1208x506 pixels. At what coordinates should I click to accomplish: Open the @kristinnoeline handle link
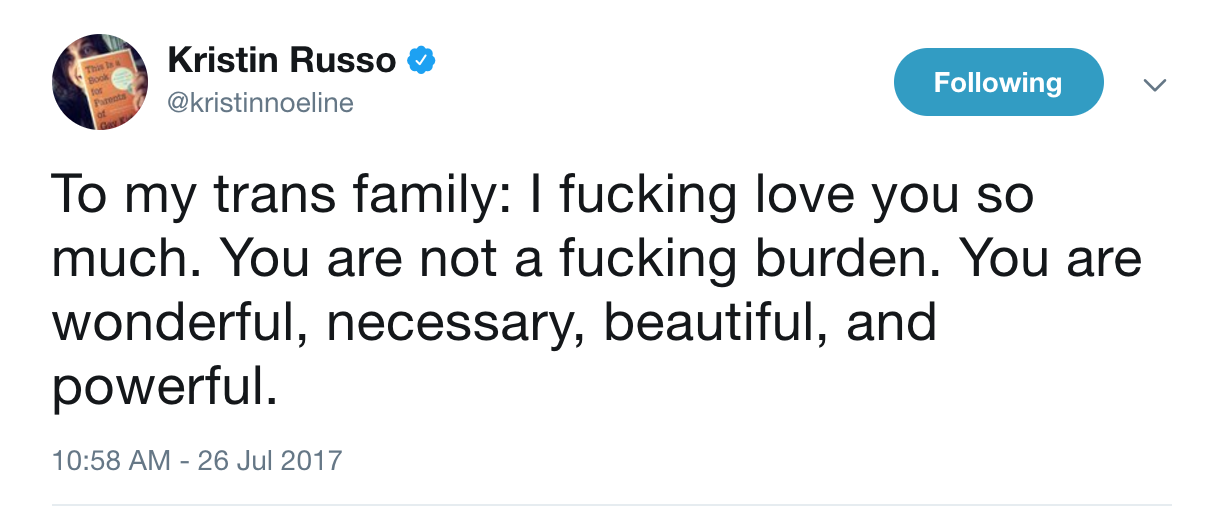[x=260, y=103]
